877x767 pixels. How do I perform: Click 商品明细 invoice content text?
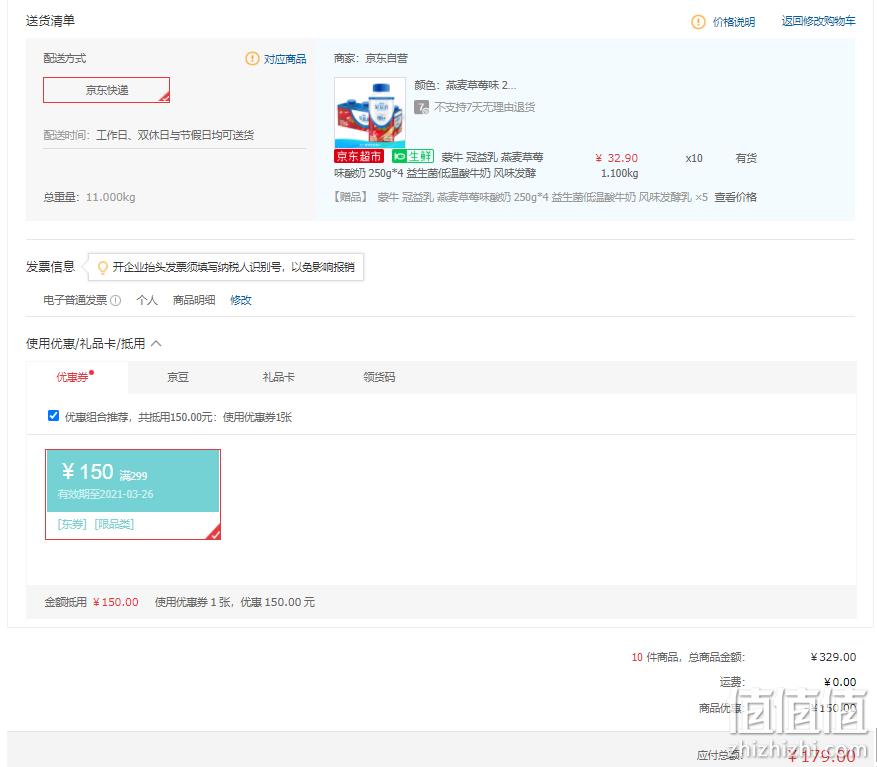194,300
